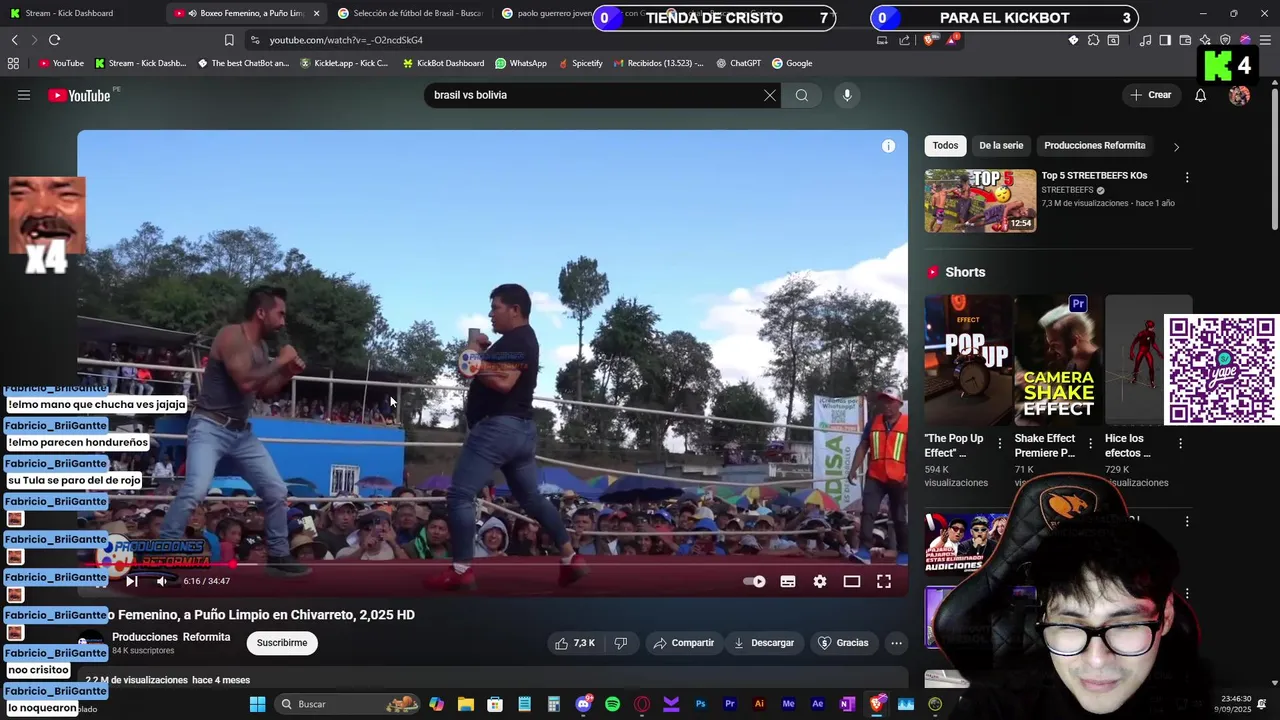The image size is (1280, 720).
Task: Open options for Top 5 STREETBEEFS video
Action: coord(1187,177)
